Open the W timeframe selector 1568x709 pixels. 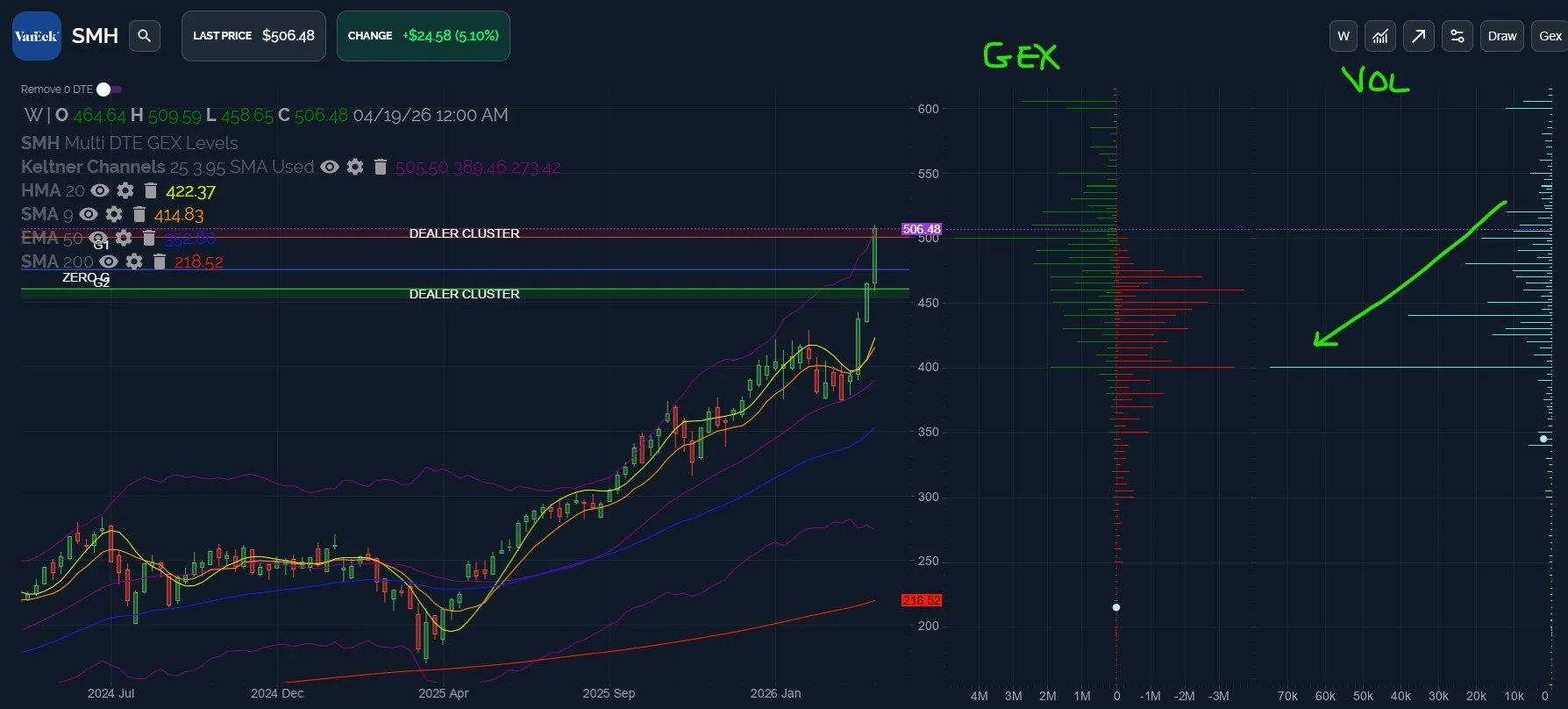point(1343,36)
